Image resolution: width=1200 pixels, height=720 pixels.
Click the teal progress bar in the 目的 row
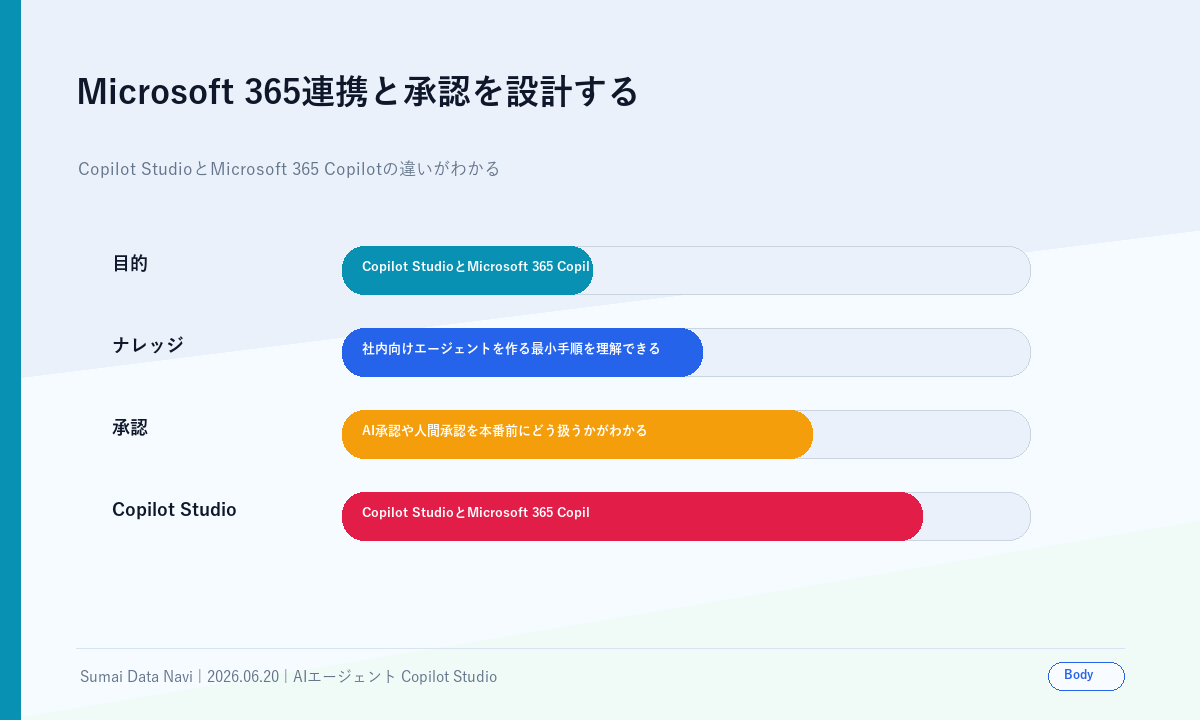pyautogui.click(x=468, y=271)
